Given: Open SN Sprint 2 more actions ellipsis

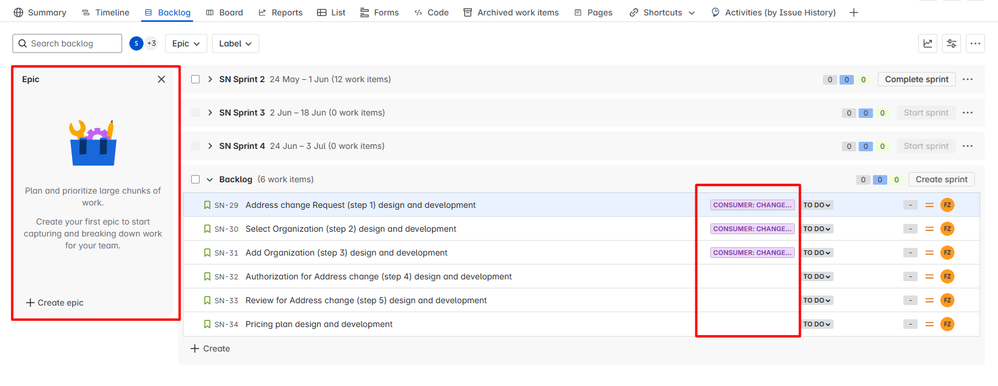Looking at the screenshot, I should pyautogui.click(x=968, y=80).
